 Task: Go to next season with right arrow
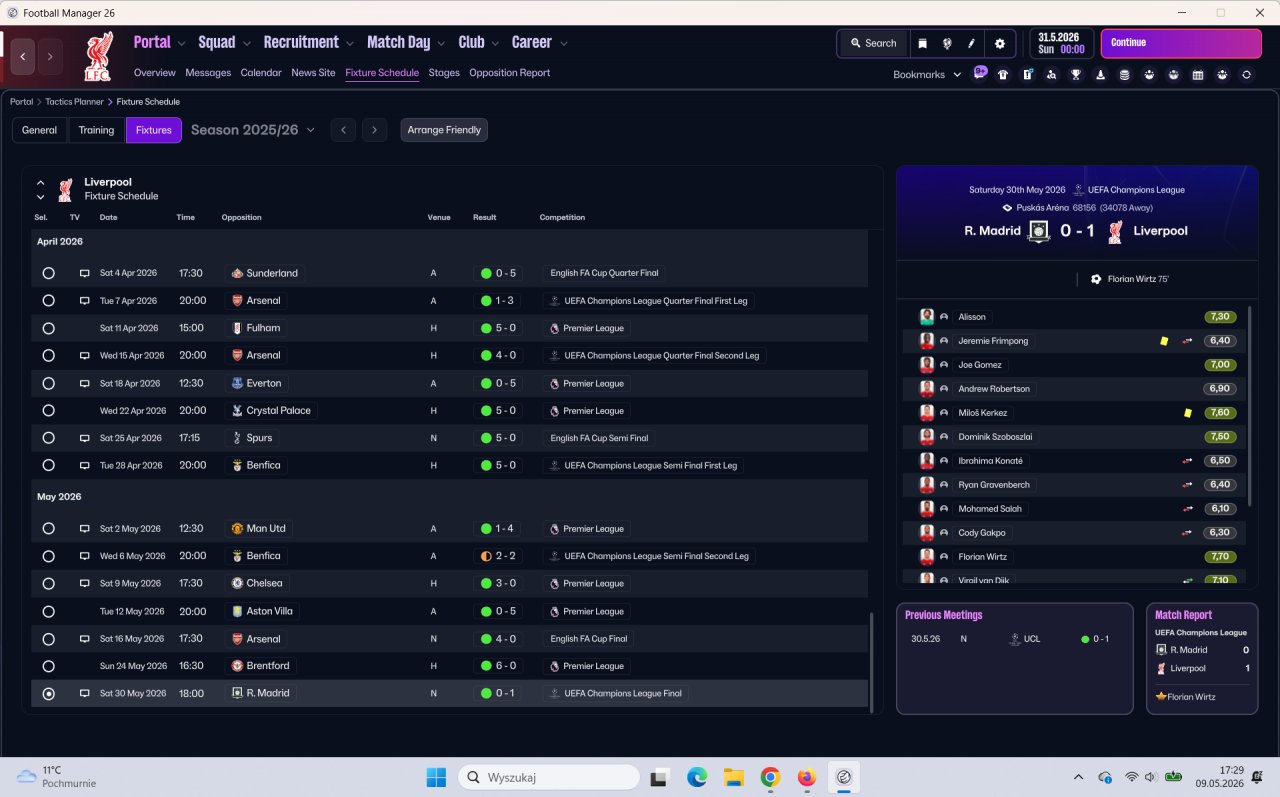coord(374,130)
